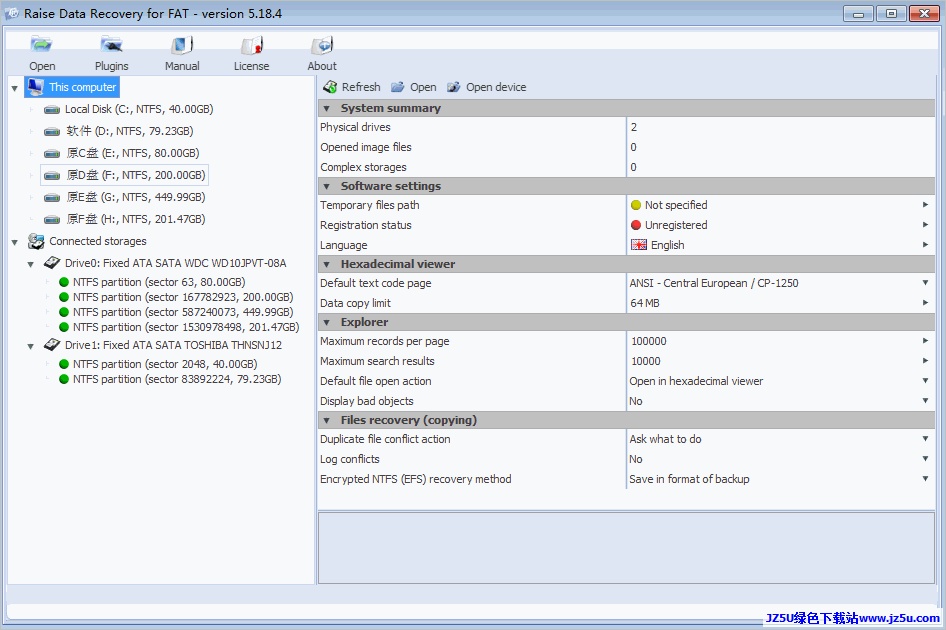Collapse the Explorer section
This screenshot has width=946, height=630.
(326, 322)
